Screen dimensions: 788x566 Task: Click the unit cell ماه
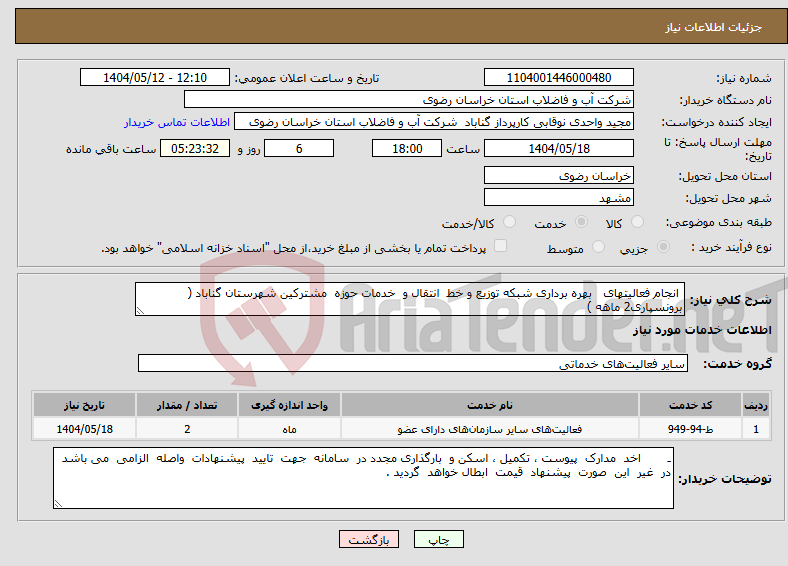point(289,429)
